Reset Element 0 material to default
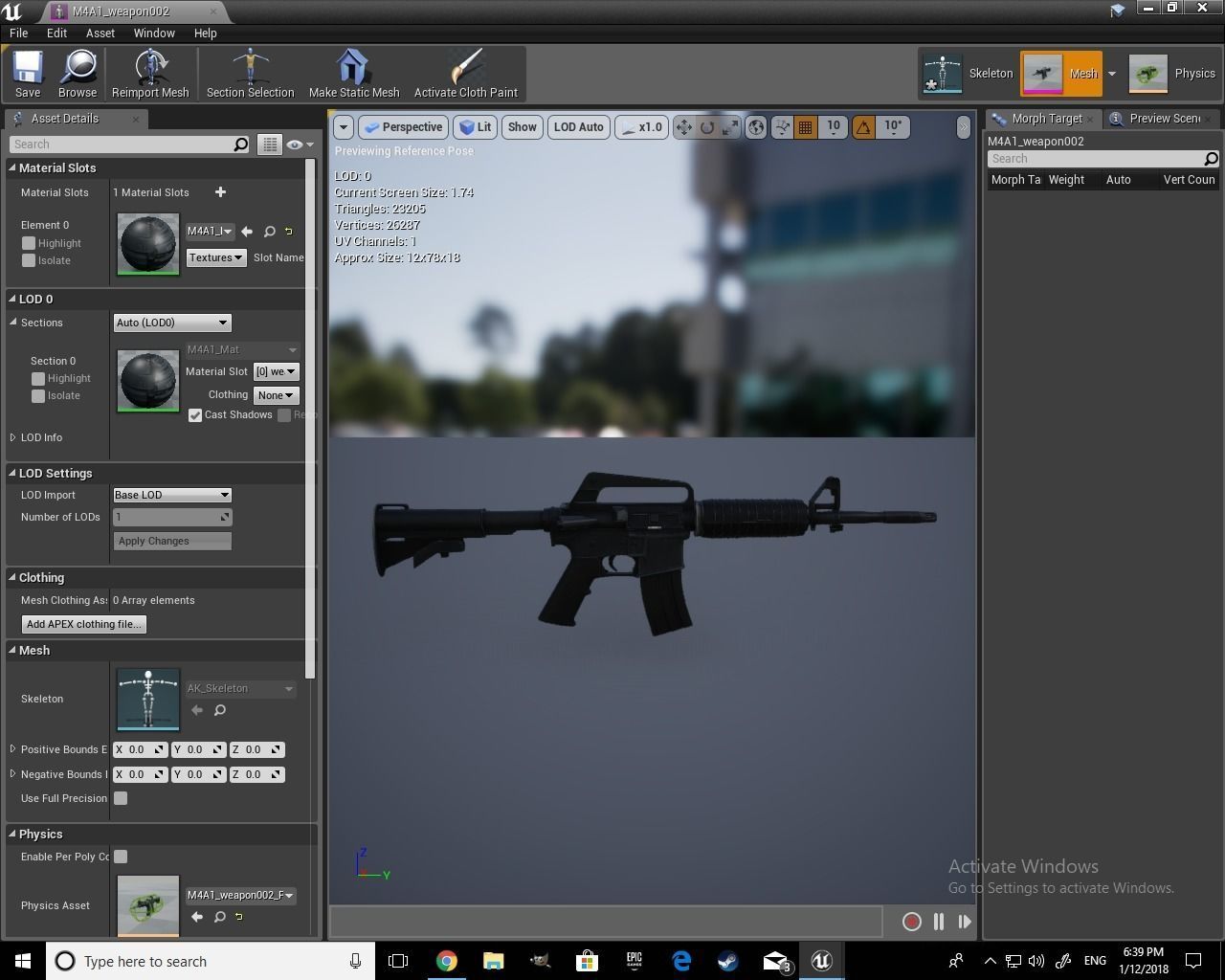 (x=288, y=231)
